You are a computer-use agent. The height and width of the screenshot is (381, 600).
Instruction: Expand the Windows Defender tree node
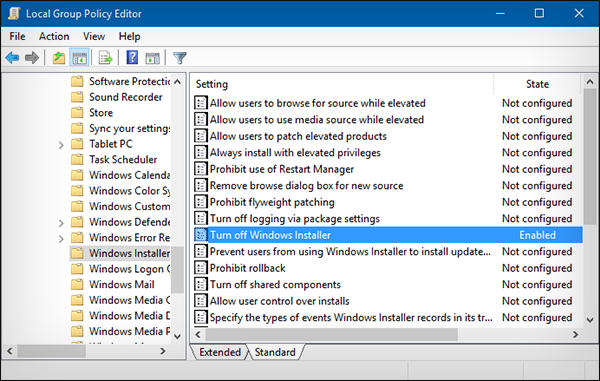pyautogui.click(x=61, y=223)
